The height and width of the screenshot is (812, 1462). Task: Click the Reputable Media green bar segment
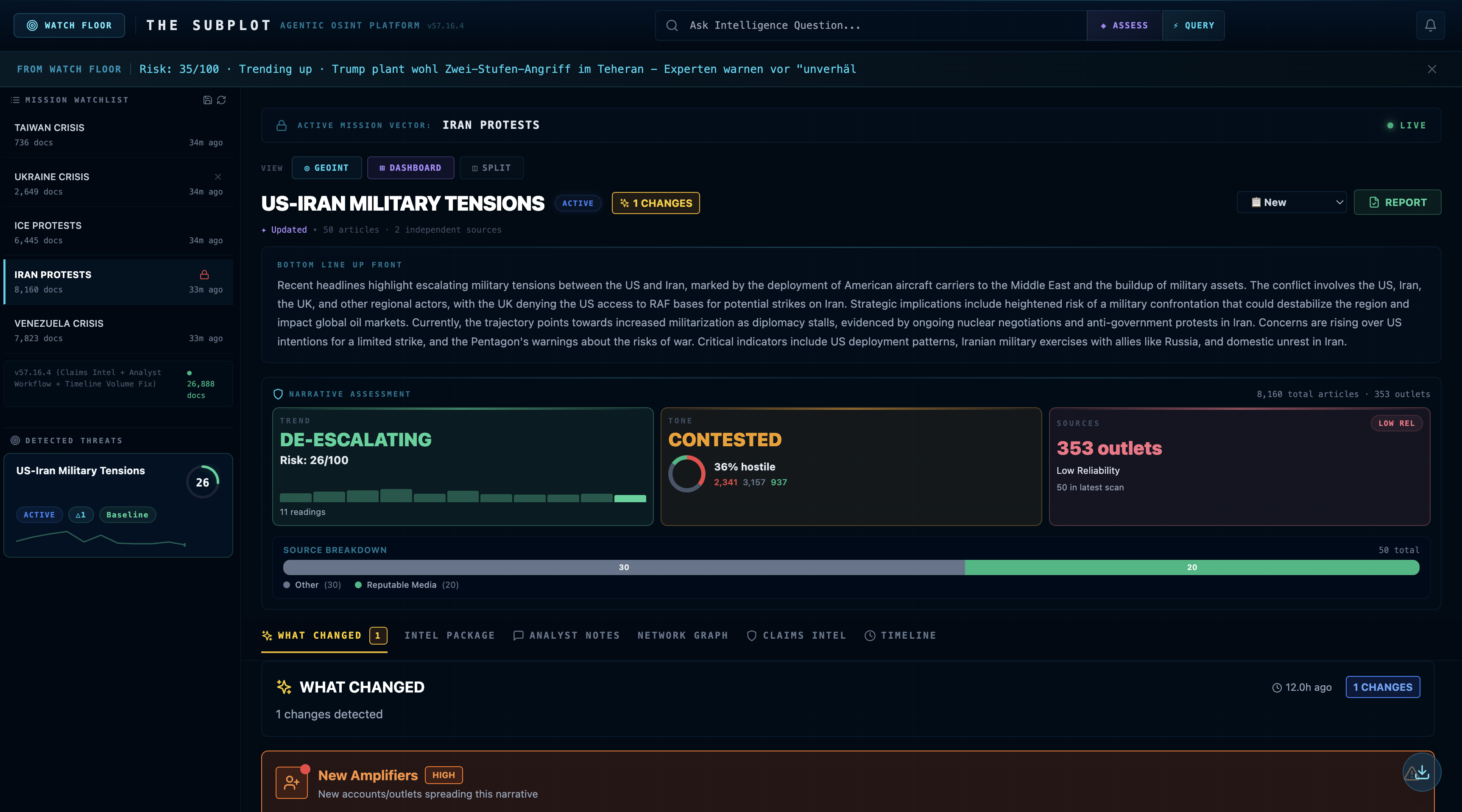tap(1192, 567)
